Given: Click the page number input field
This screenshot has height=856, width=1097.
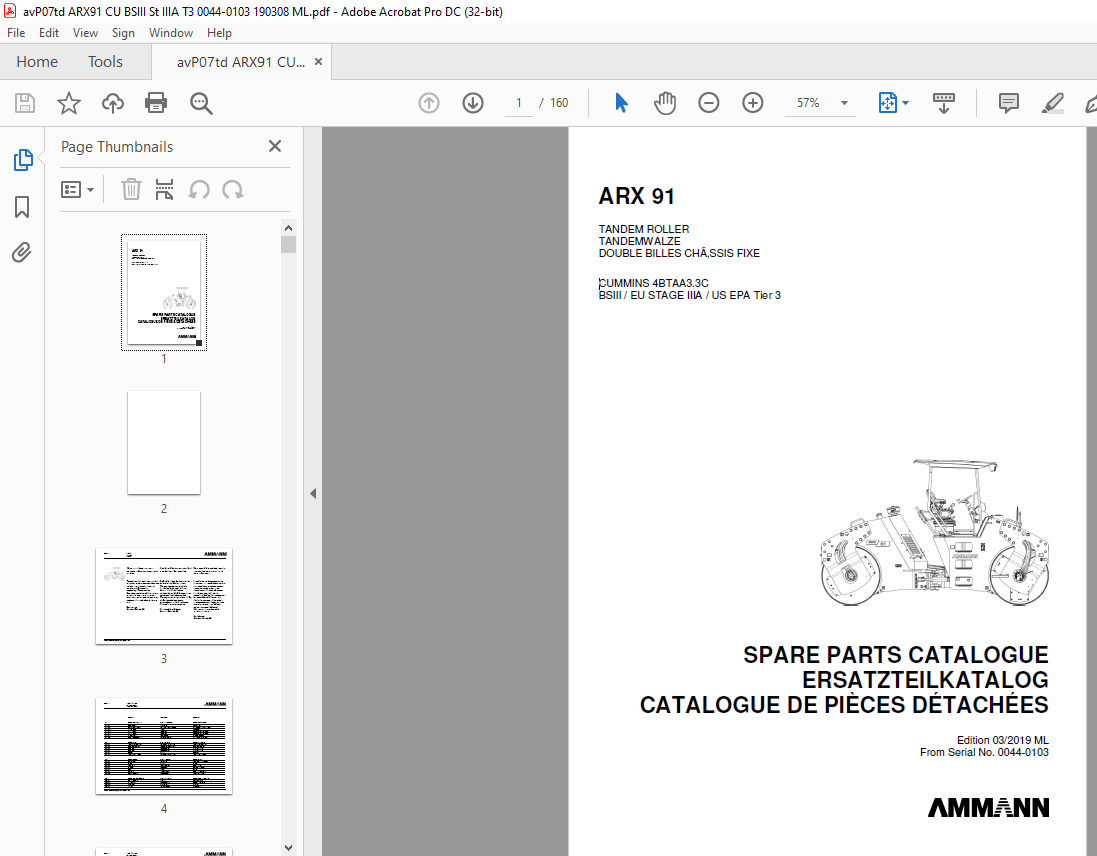Looking at the screenshot, I should (518, 104).
